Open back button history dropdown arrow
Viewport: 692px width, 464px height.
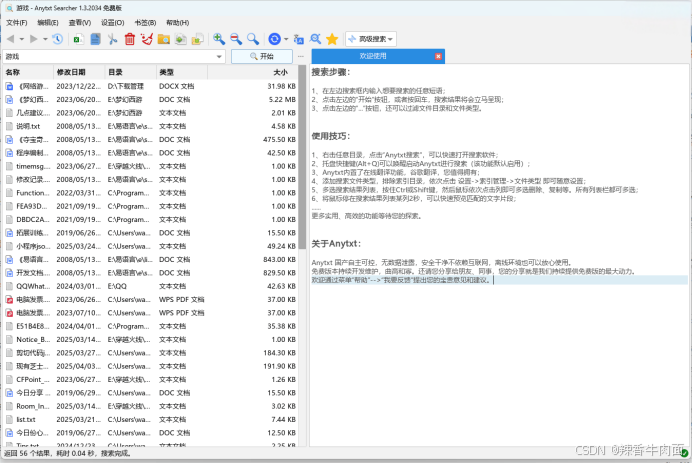22,39
